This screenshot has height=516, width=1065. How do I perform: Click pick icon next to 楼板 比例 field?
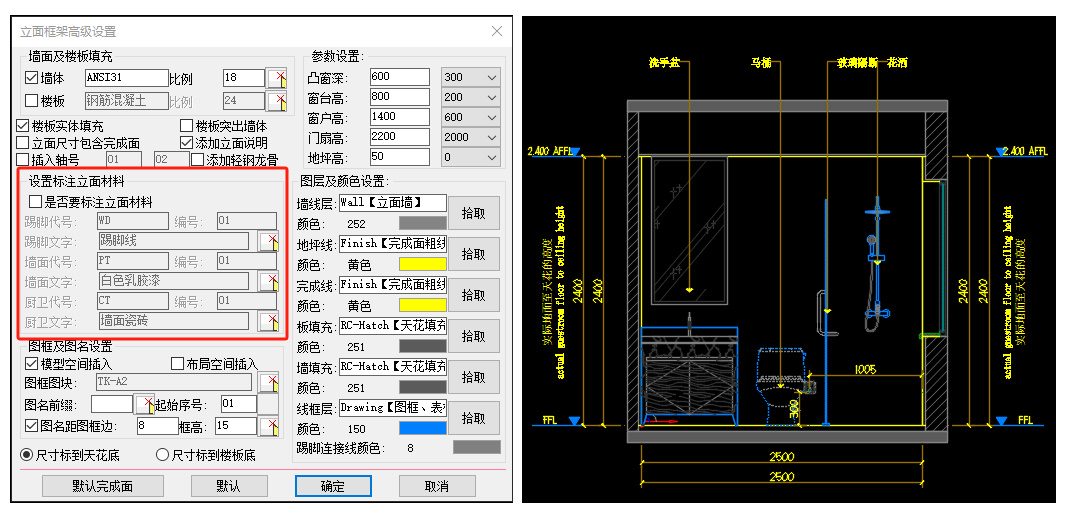pos(276,100)
